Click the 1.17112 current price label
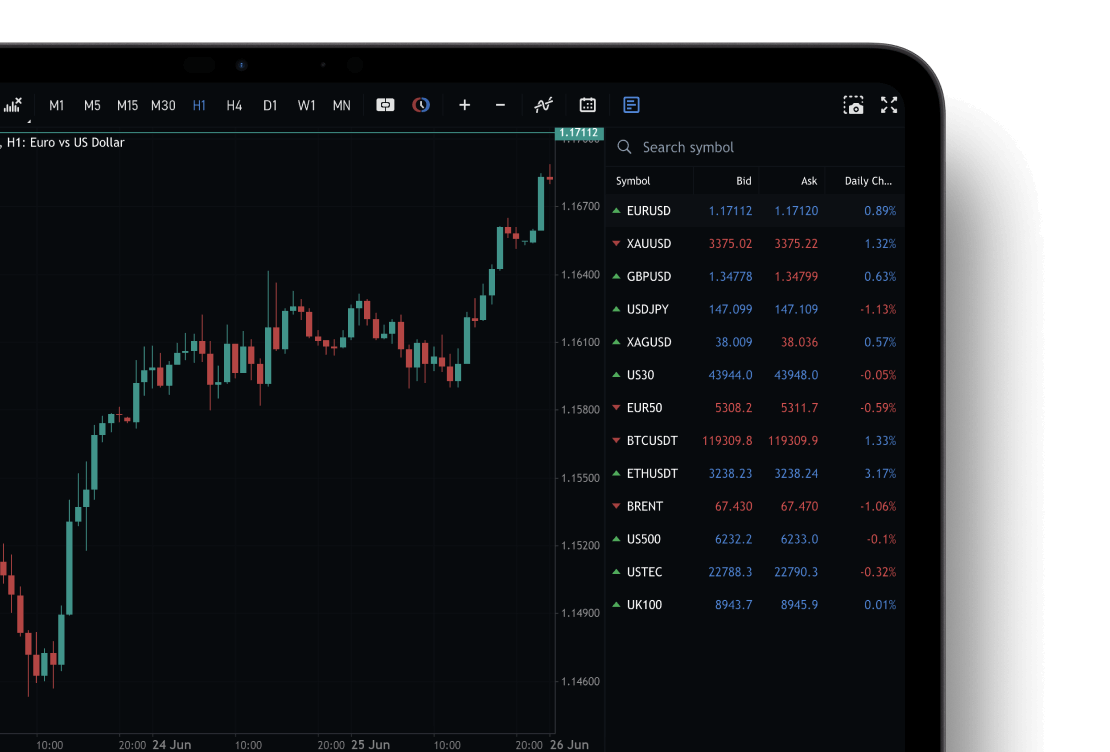Image resolution: width=1110 pixels, height=752 pixels. (578, 132)
